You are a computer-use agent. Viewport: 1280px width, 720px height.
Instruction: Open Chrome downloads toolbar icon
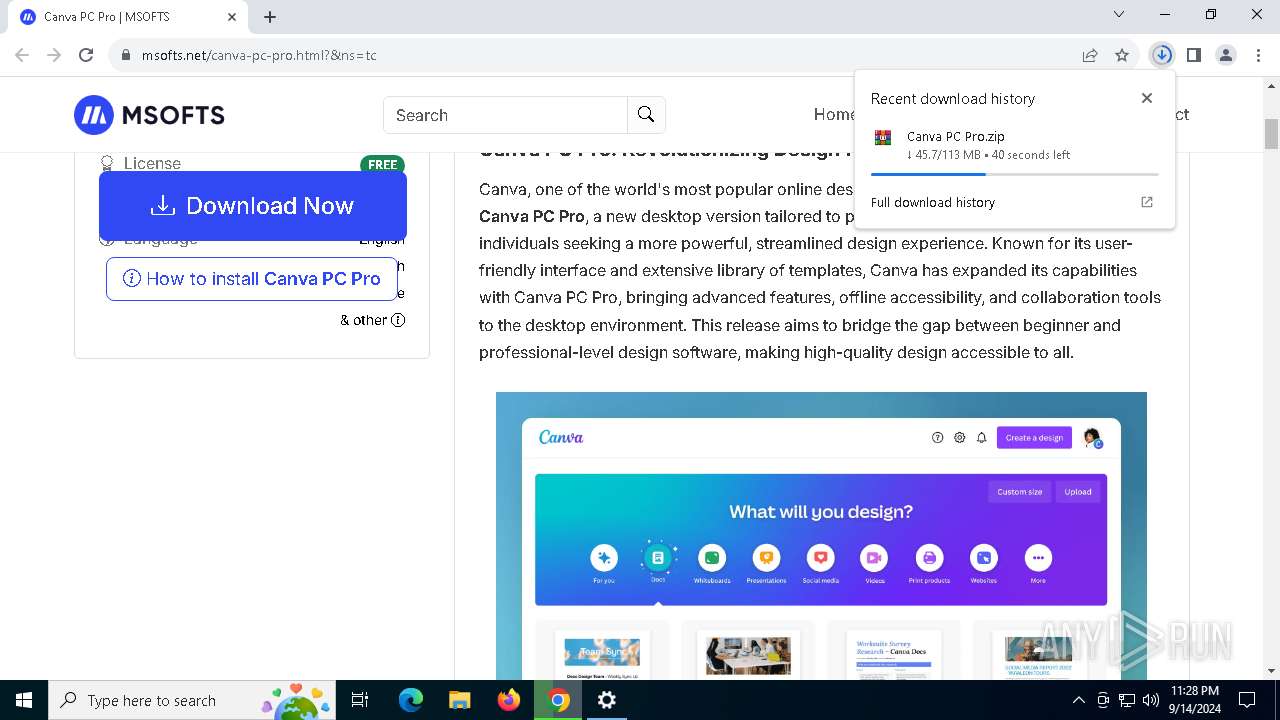(x=1162, y=55)
